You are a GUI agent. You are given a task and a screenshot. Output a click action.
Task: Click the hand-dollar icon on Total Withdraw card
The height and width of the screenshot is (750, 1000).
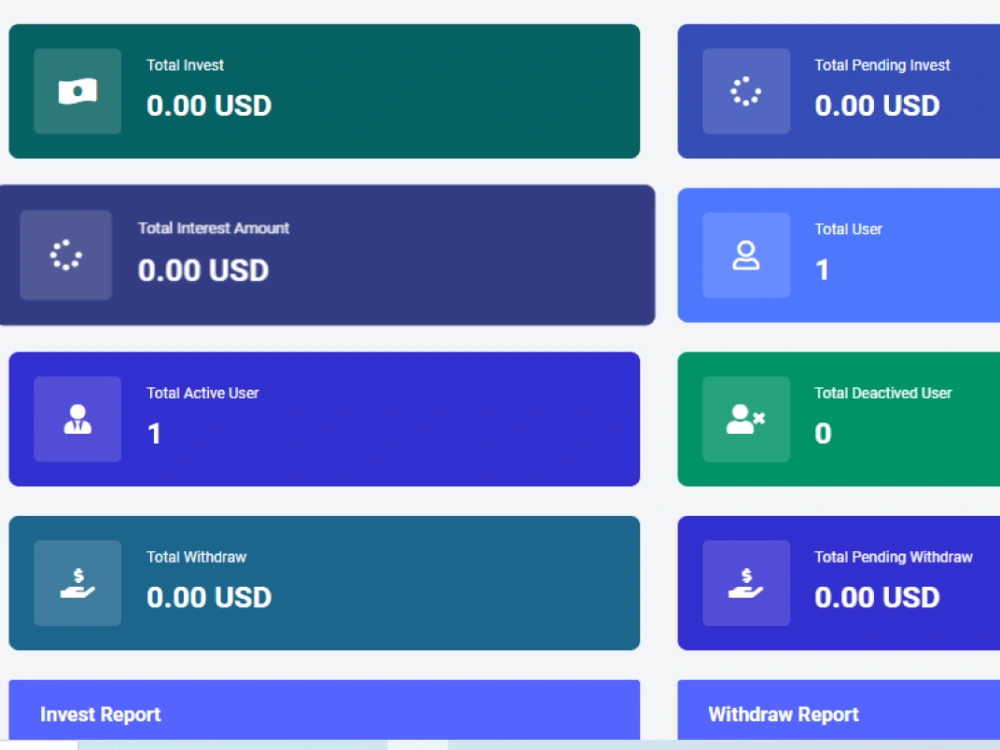[x=77, y=583]
